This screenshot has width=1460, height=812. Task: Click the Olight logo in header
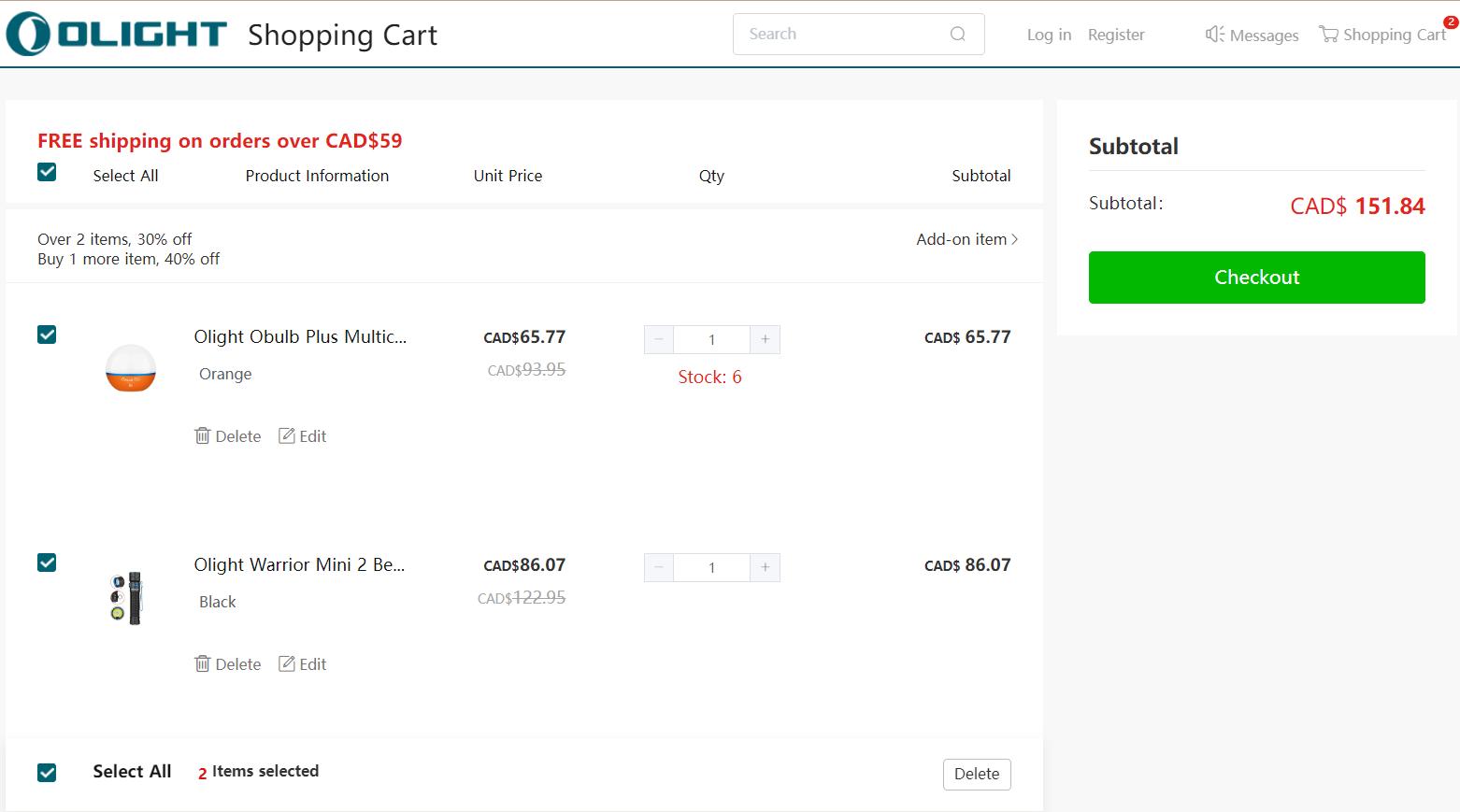tap(117, 35)
